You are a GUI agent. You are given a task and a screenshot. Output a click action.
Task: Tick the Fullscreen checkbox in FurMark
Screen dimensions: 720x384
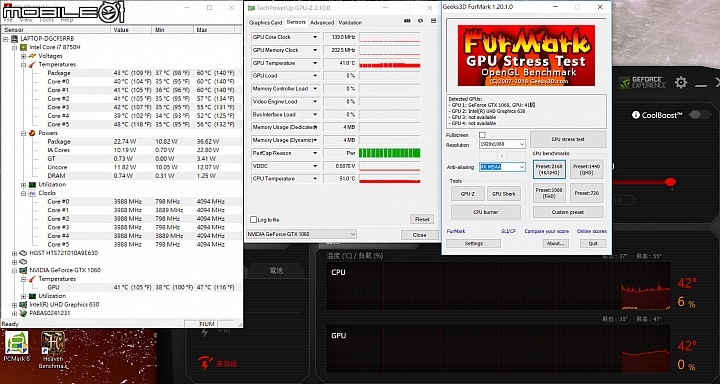click(x=482, y=135)
